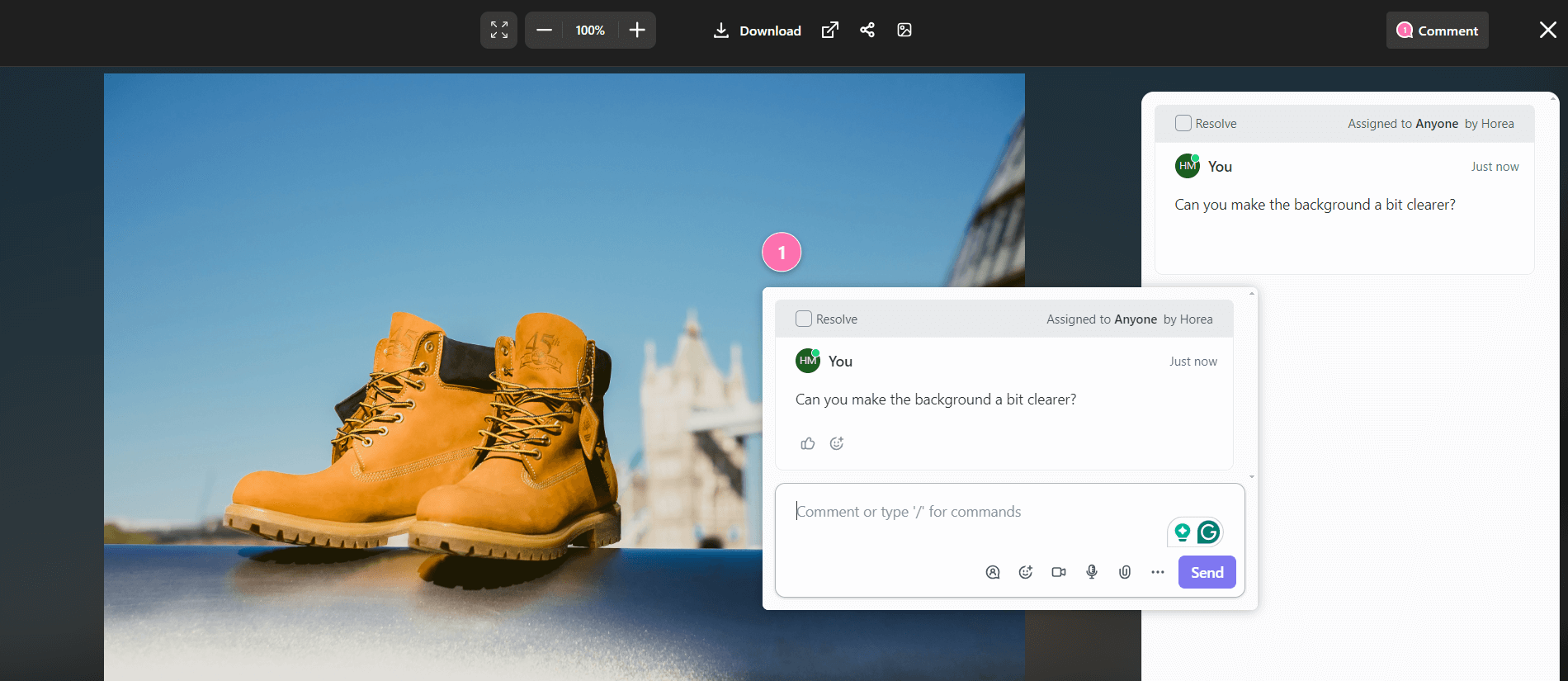The height and width of the screenshot is (681, 1568).
Task: Download the image attachment
Action: tap(758, 31)
